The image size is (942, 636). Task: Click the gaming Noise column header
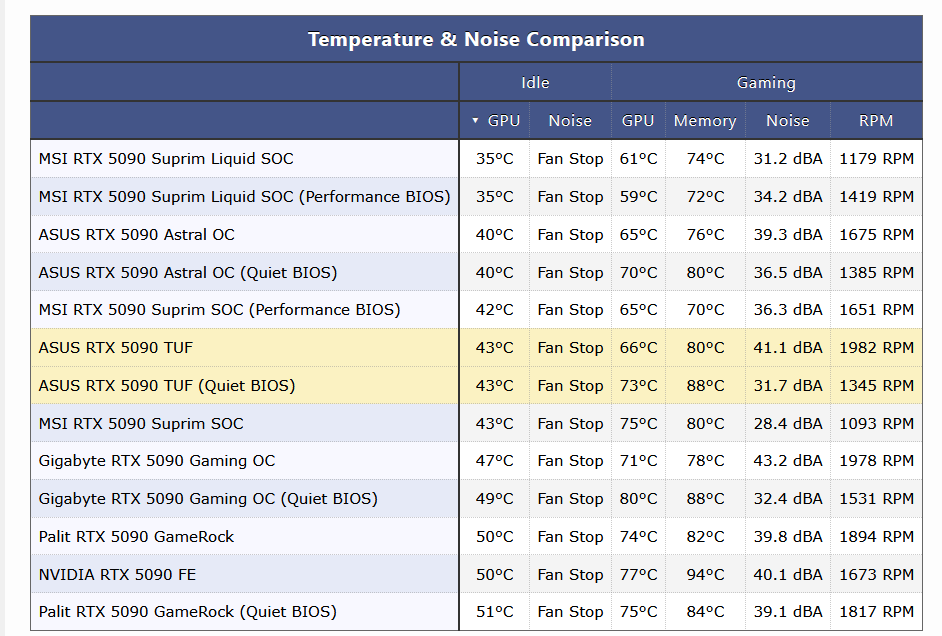pos(787,121)
